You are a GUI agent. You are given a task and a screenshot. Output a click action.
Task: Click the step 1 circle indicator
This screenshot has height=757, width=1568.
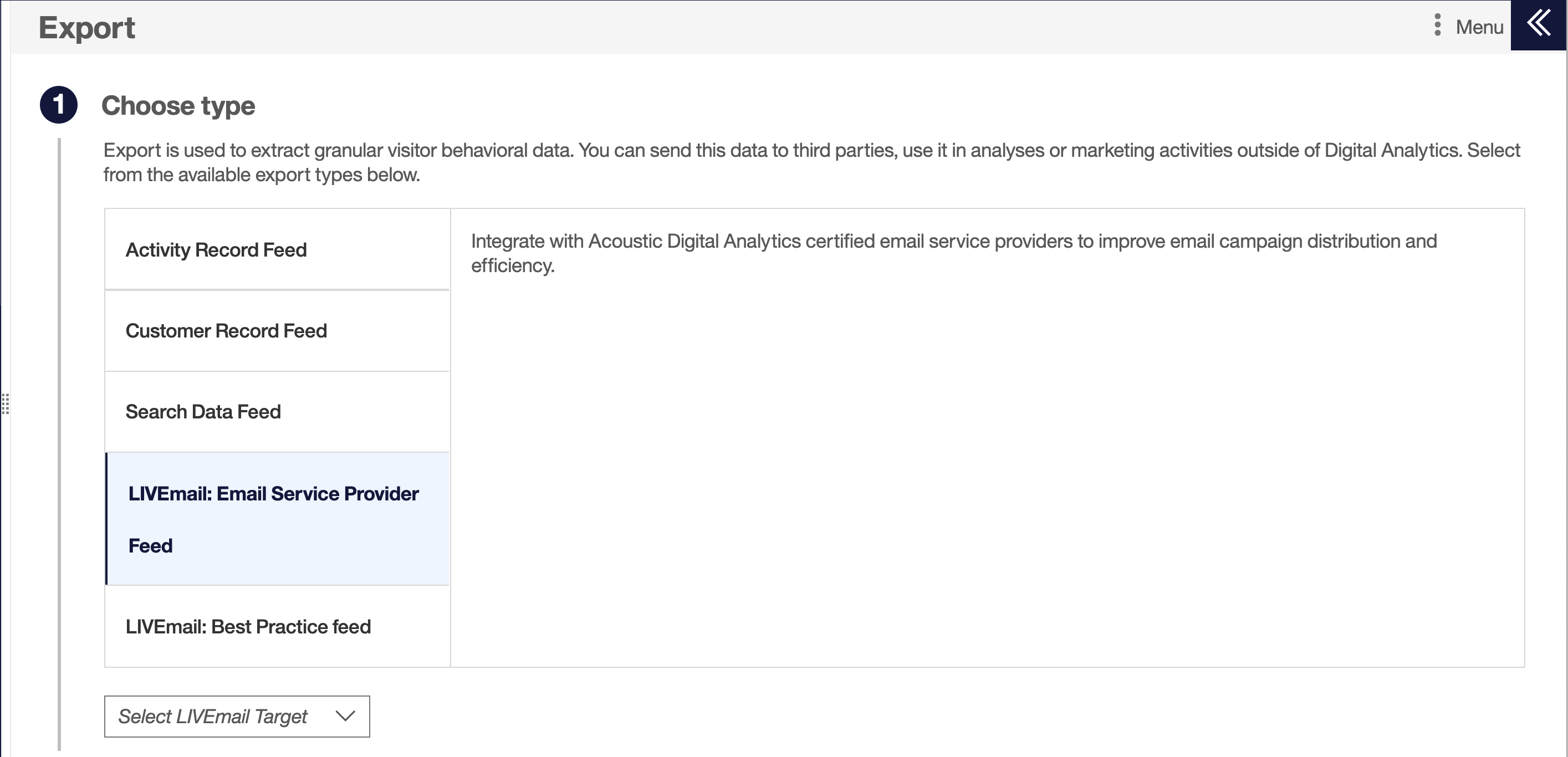pyautogui.click(x=58, y=105)
